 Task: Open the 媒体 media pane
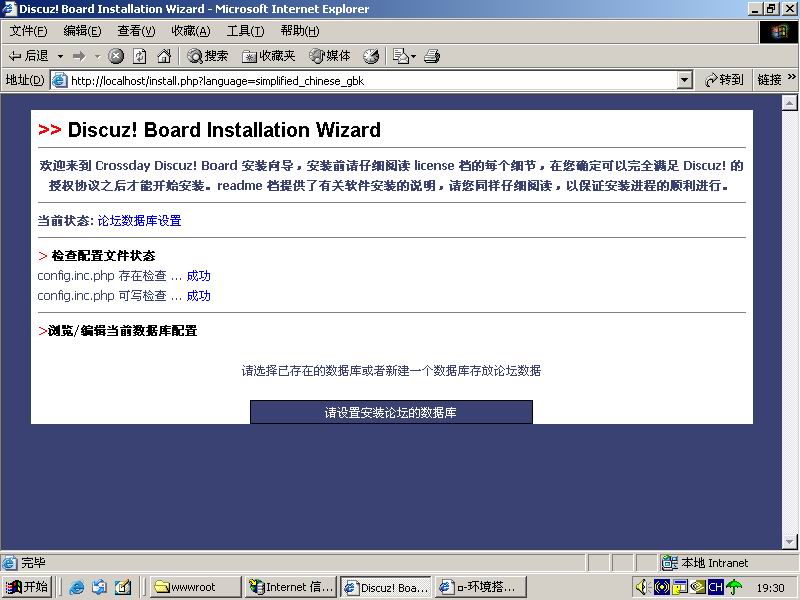tap(330, 56)
